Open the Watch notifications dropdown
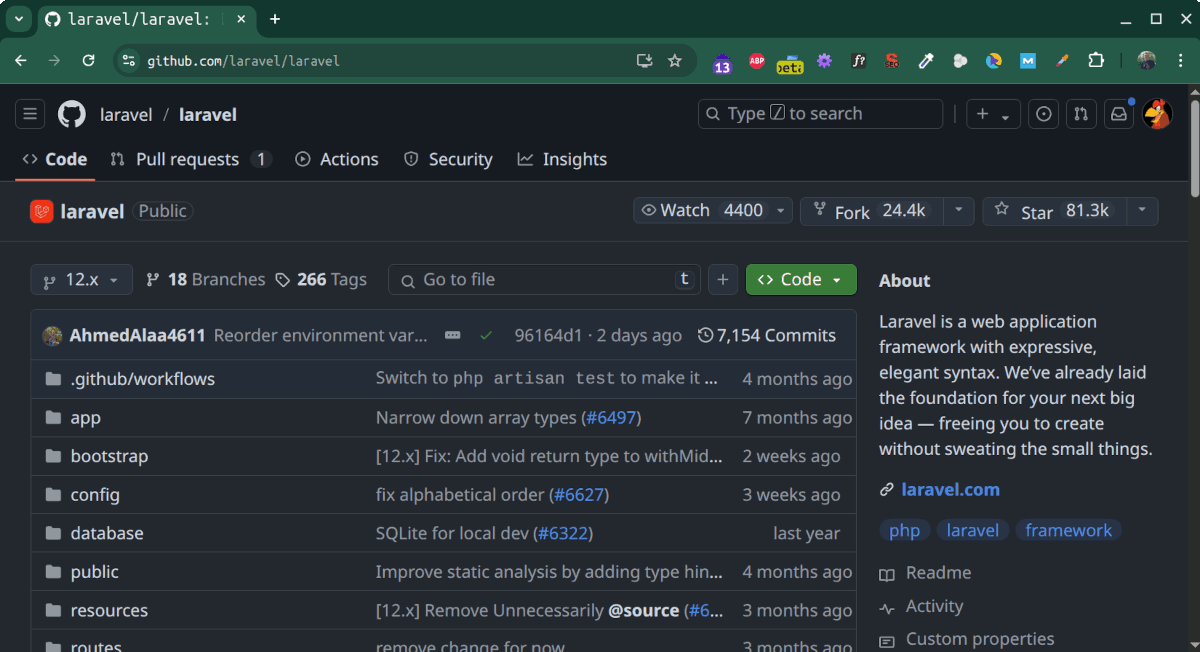Screen dimensions: 1200x652 tap(713, 211)
